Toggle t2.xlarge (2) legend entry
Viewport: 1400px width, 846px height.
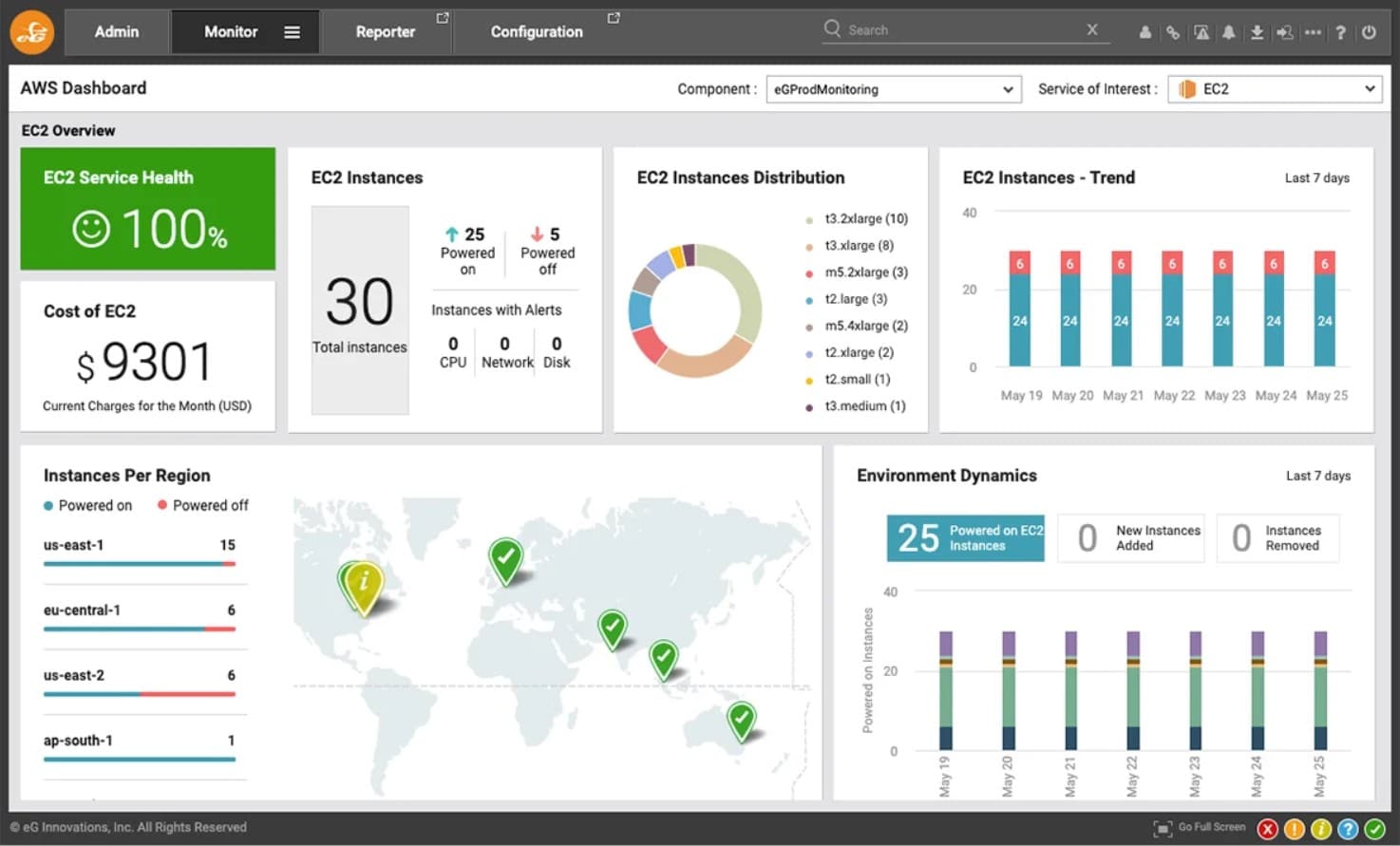click(849, 352)
